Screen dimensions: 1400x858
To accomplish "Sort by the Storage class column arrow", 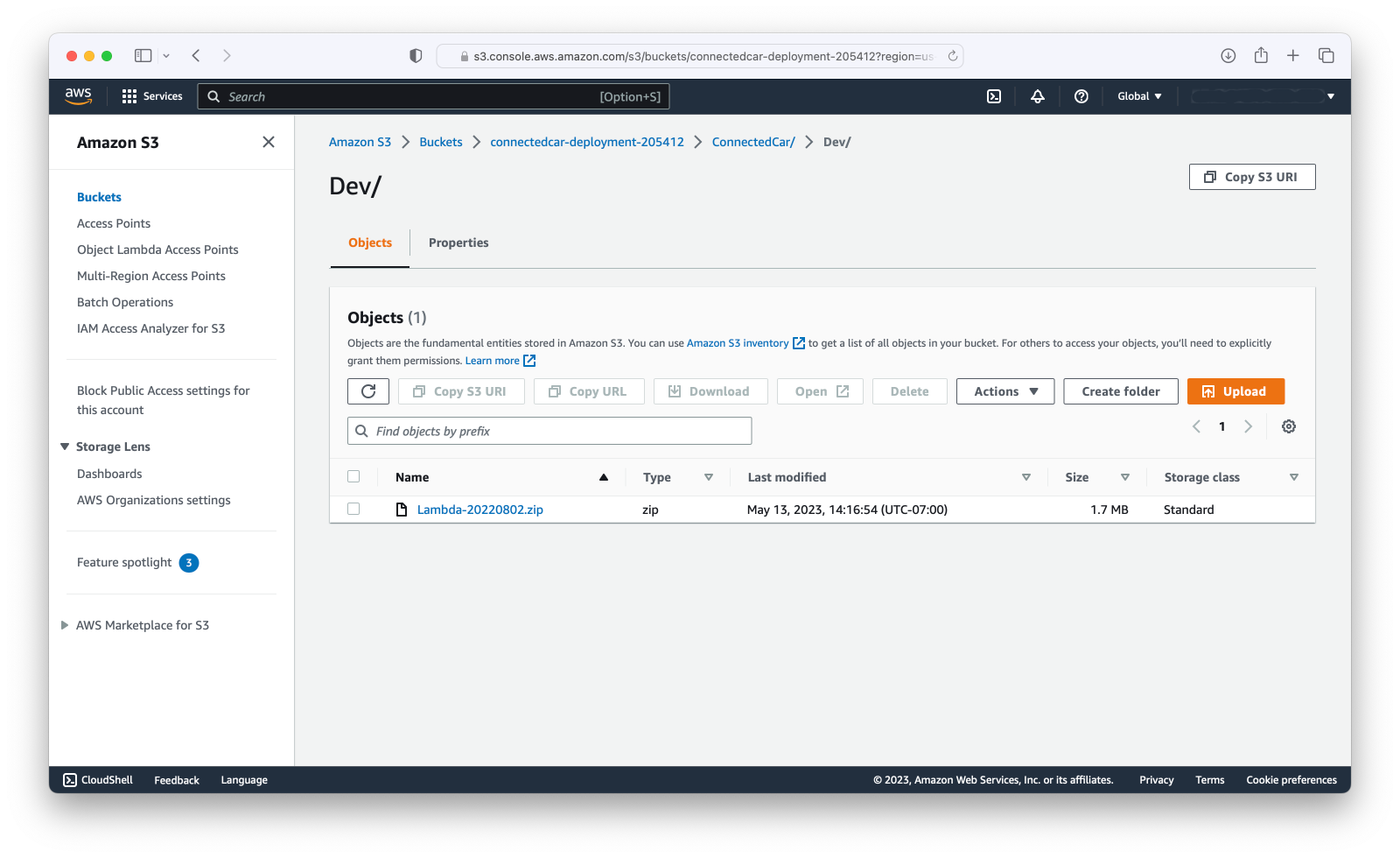I will (x=1294, y=477).
